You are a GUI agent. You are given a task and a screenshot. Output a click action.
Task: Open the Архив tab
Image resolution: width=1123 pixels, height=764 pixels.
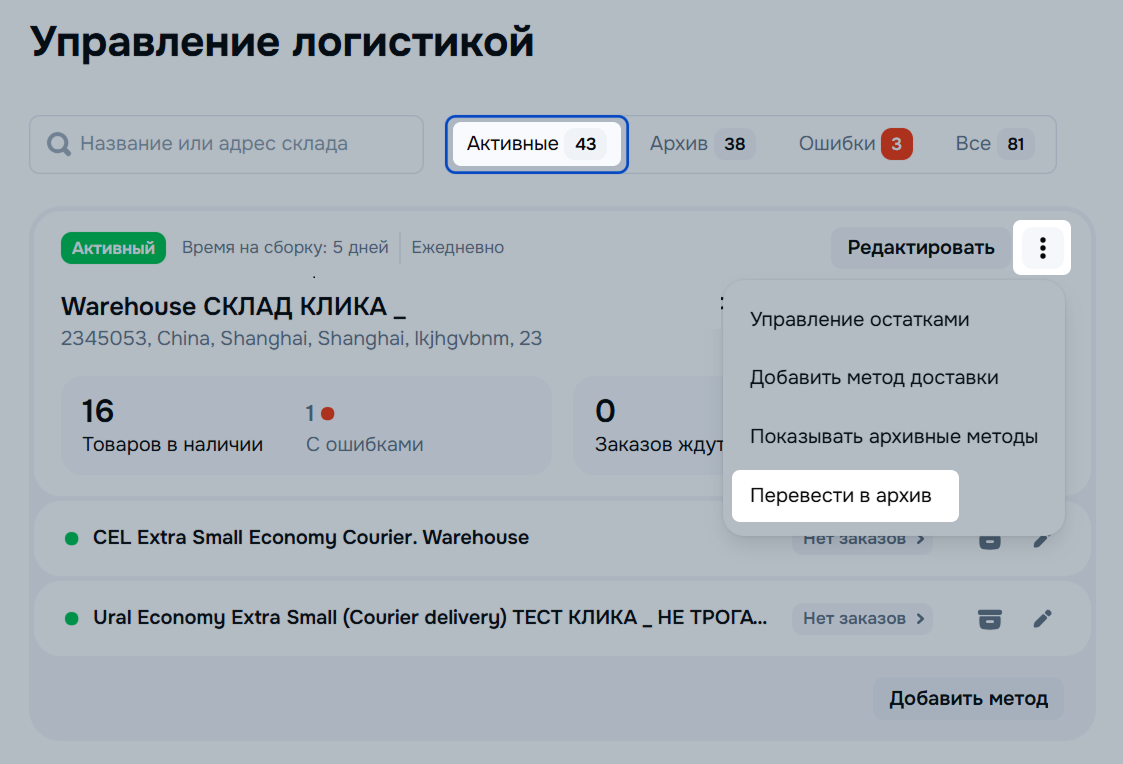click(701, 144)
